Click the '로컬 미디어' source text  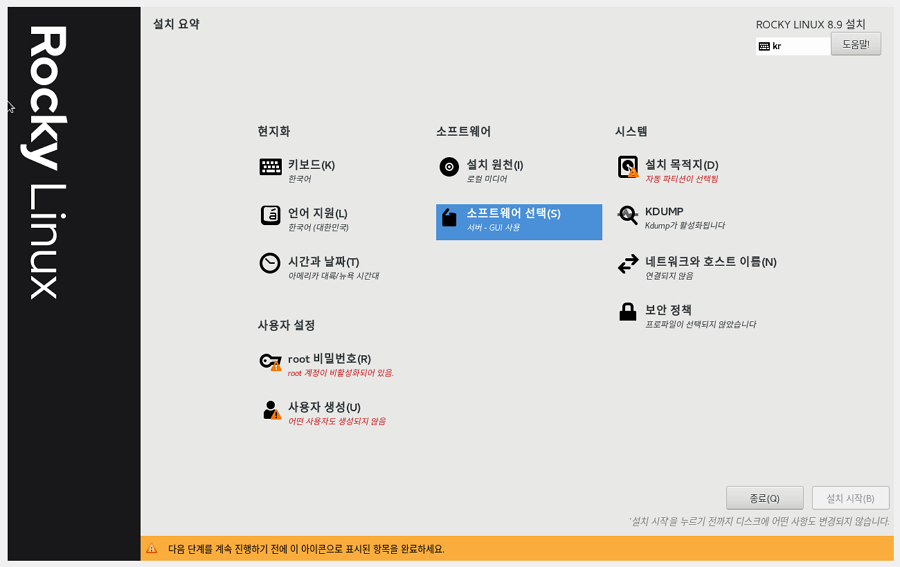click(487, 179)
